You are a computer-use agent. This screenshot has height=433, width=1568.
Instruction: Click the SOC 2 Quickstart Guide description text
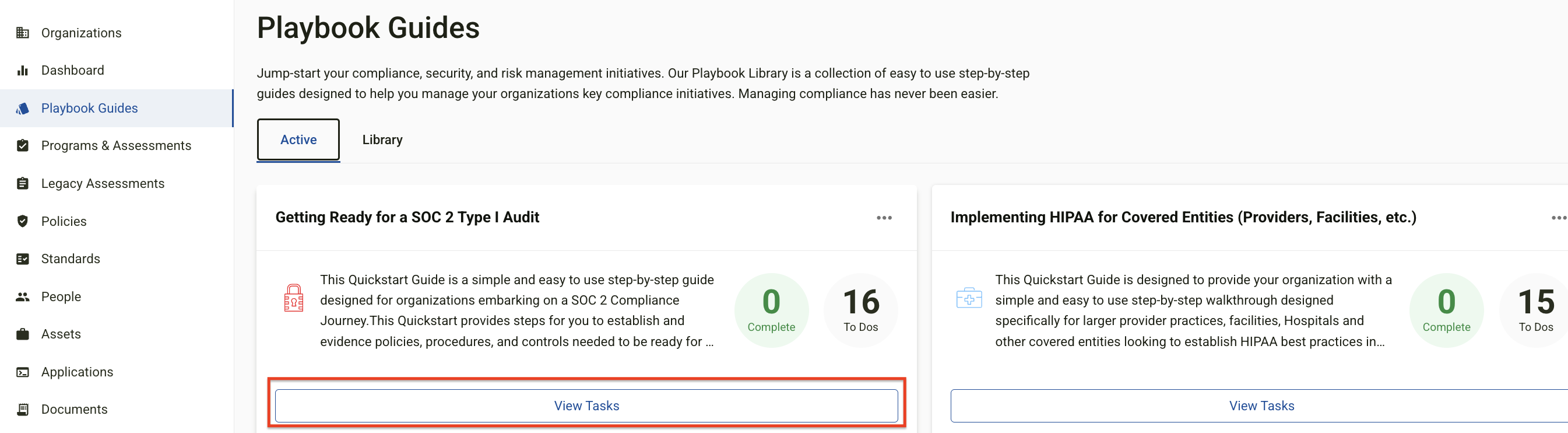click(518, 310)
